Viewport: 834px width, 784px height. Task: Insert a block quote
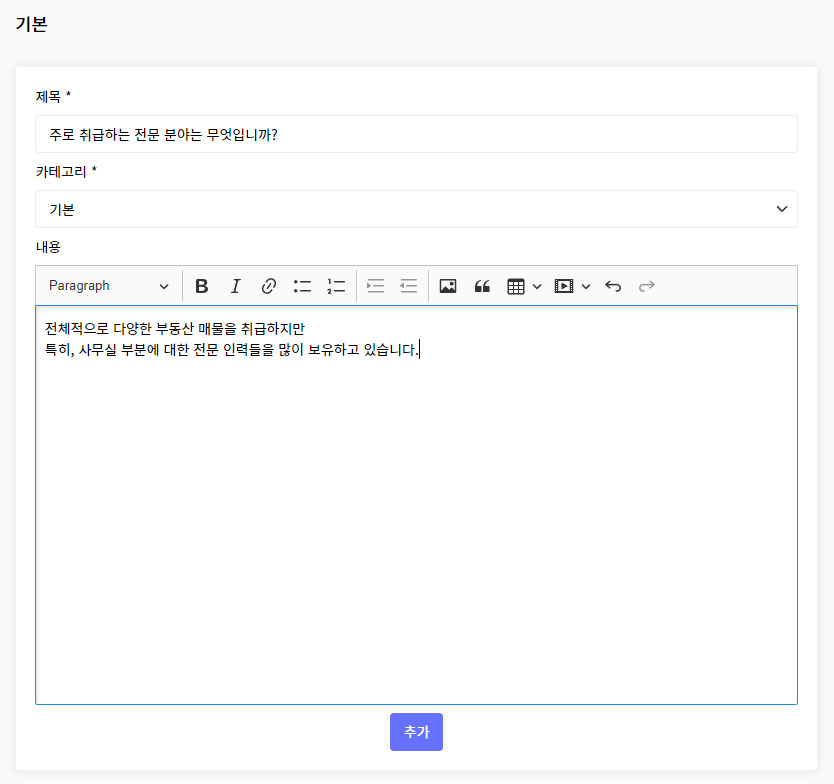point(482,286)
